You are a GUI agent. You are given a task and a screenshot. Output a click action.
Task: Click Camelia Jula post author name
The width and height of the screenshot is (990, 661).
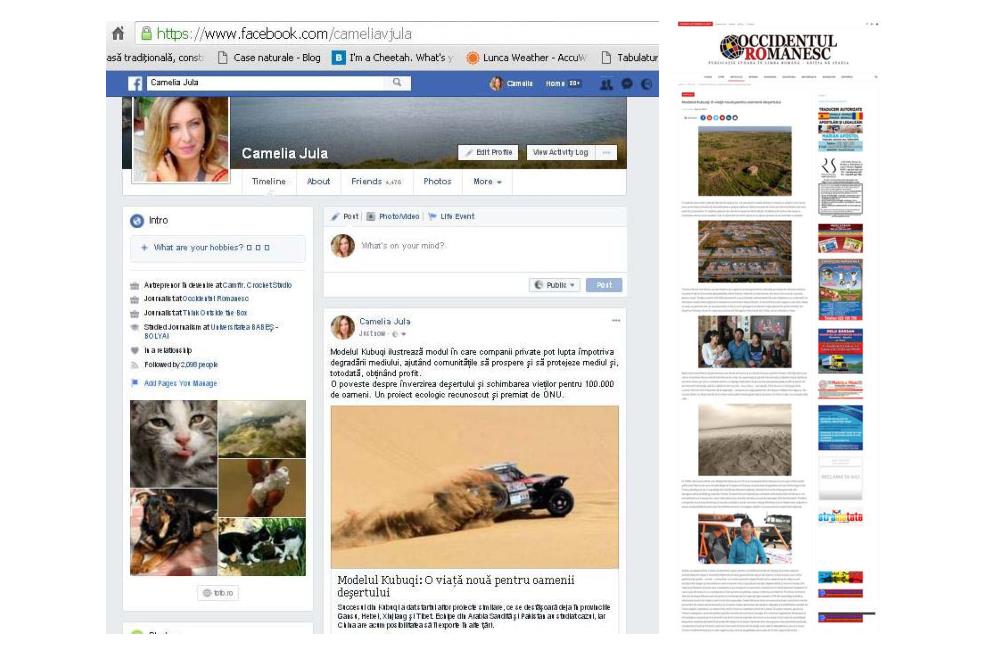point(385,321)
